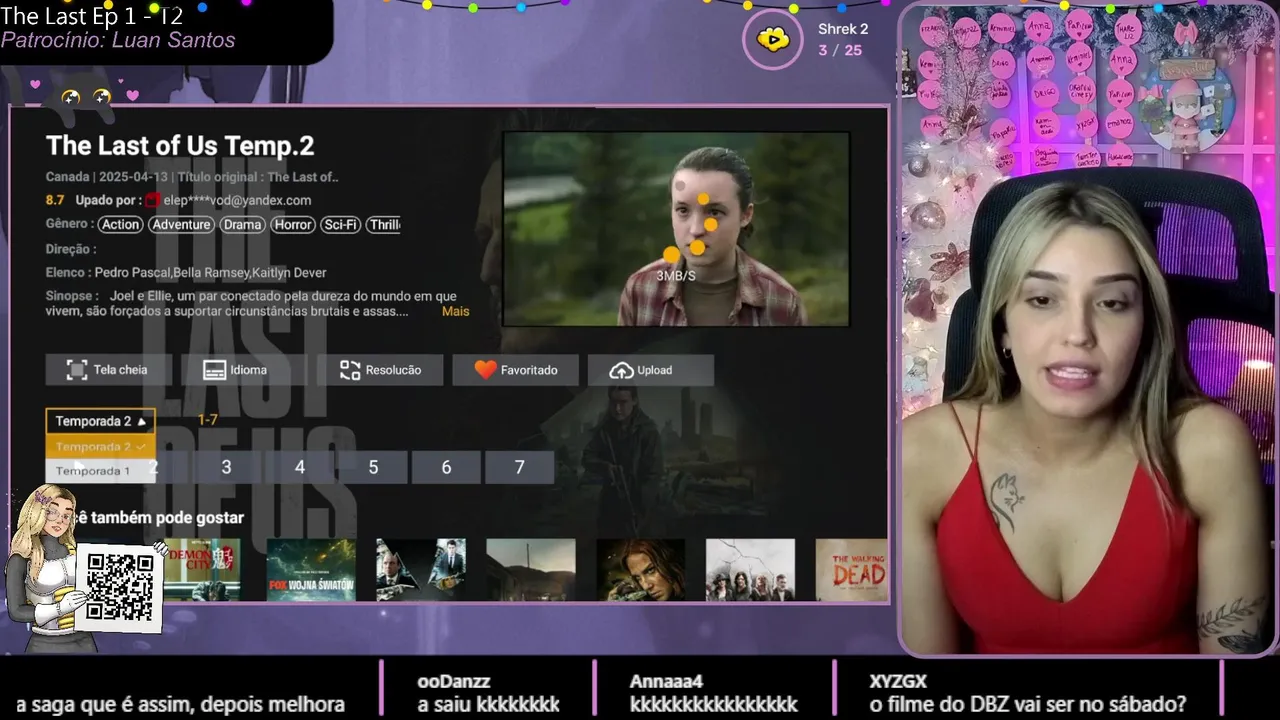Click the uploader email elep****vod@yandex.com
This screenshot has width=1280, height=720.
click(x=237, y=200)
